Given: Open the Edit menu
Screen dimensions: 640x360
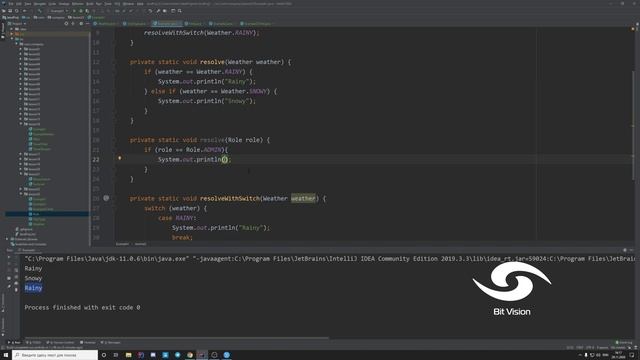Looking at the screenshot, I should click(x=19, y=4).
